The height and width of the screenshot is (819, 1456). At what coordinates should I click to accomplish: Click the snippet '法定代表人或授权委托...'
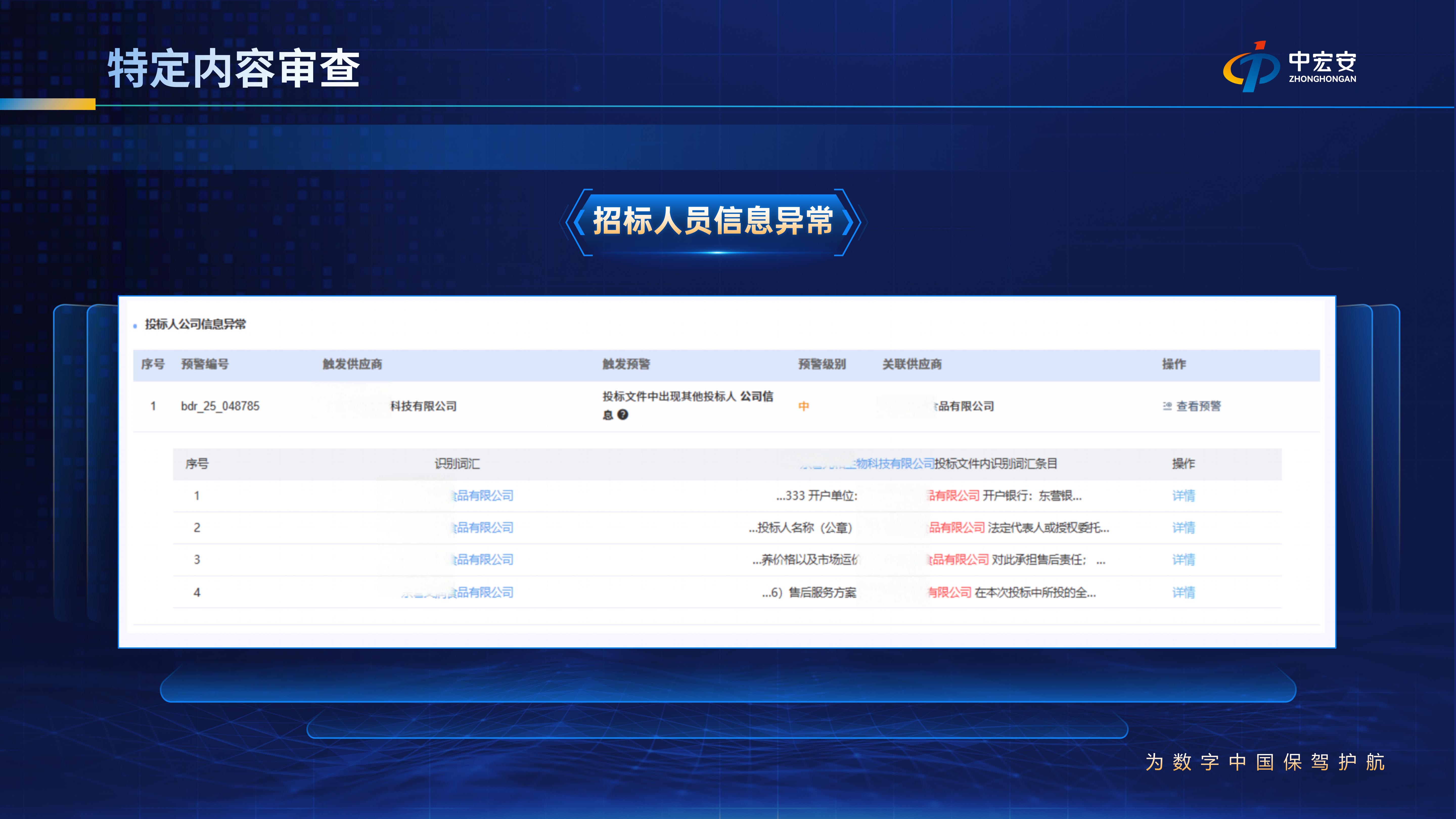(x=1049, y=527)
